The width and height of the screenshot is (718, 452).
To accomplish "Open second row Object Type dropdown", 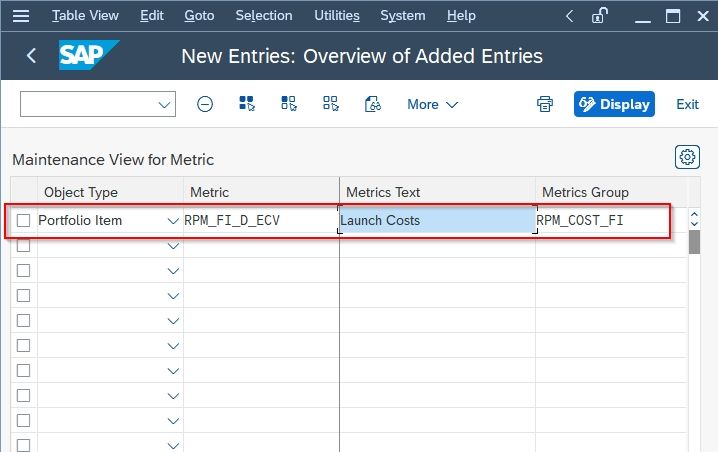I will pos(173,246).
